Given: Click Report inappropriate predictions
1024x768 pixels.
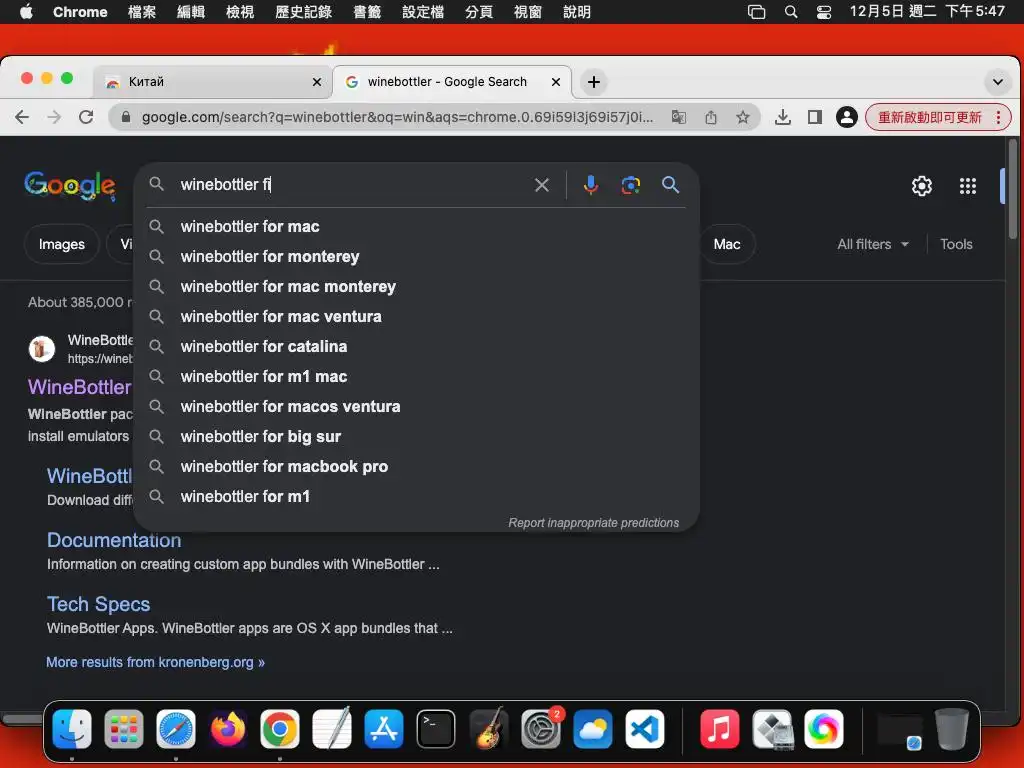Looking at the screenshot, I should [x=594, y=523].
